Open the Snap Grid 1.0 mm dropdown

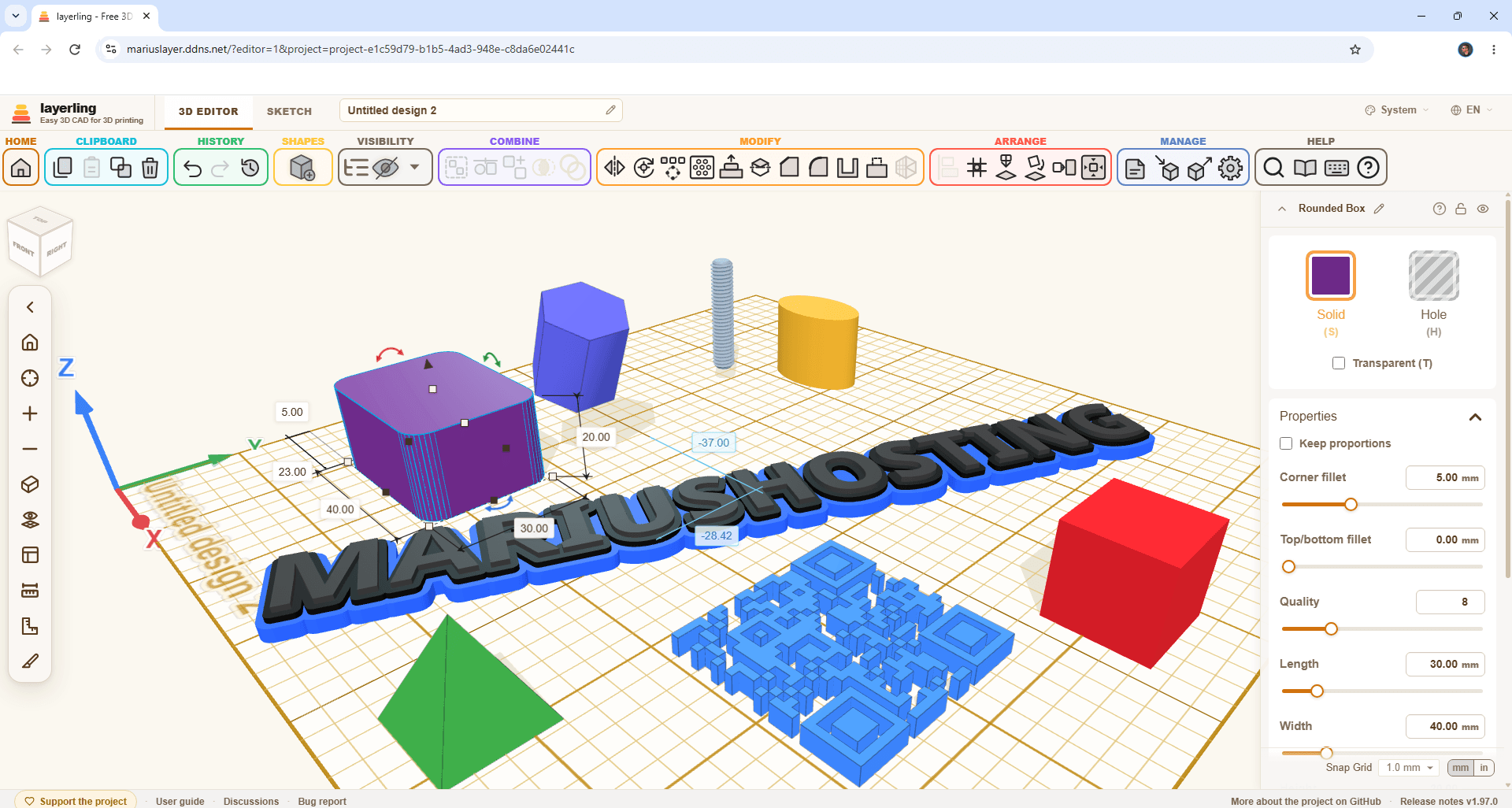coord(1410,767)
